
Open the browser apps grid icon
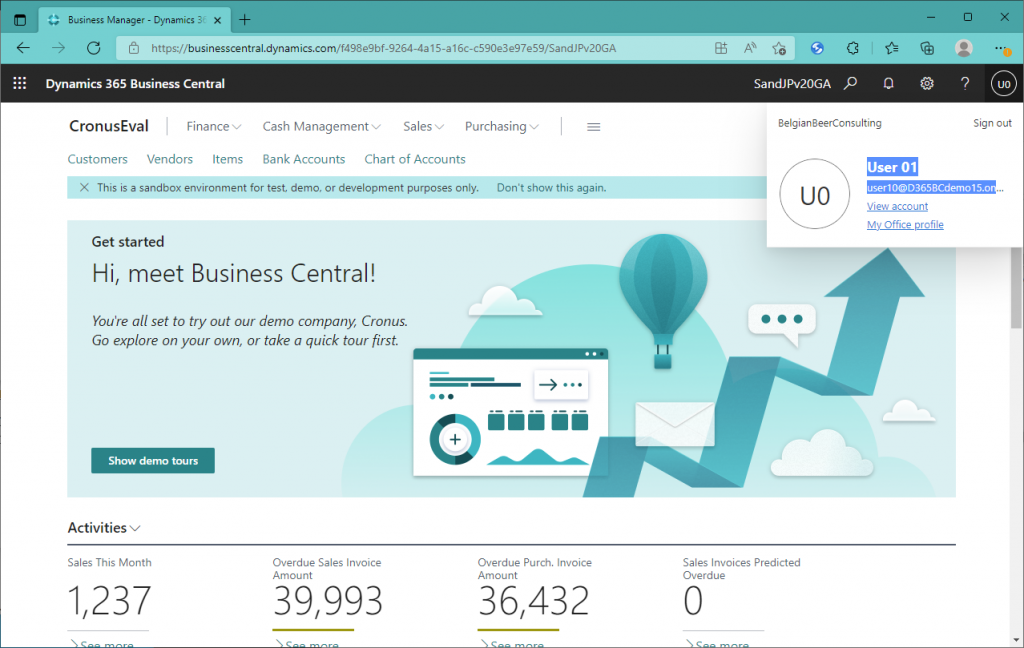[x=721, y=48]
